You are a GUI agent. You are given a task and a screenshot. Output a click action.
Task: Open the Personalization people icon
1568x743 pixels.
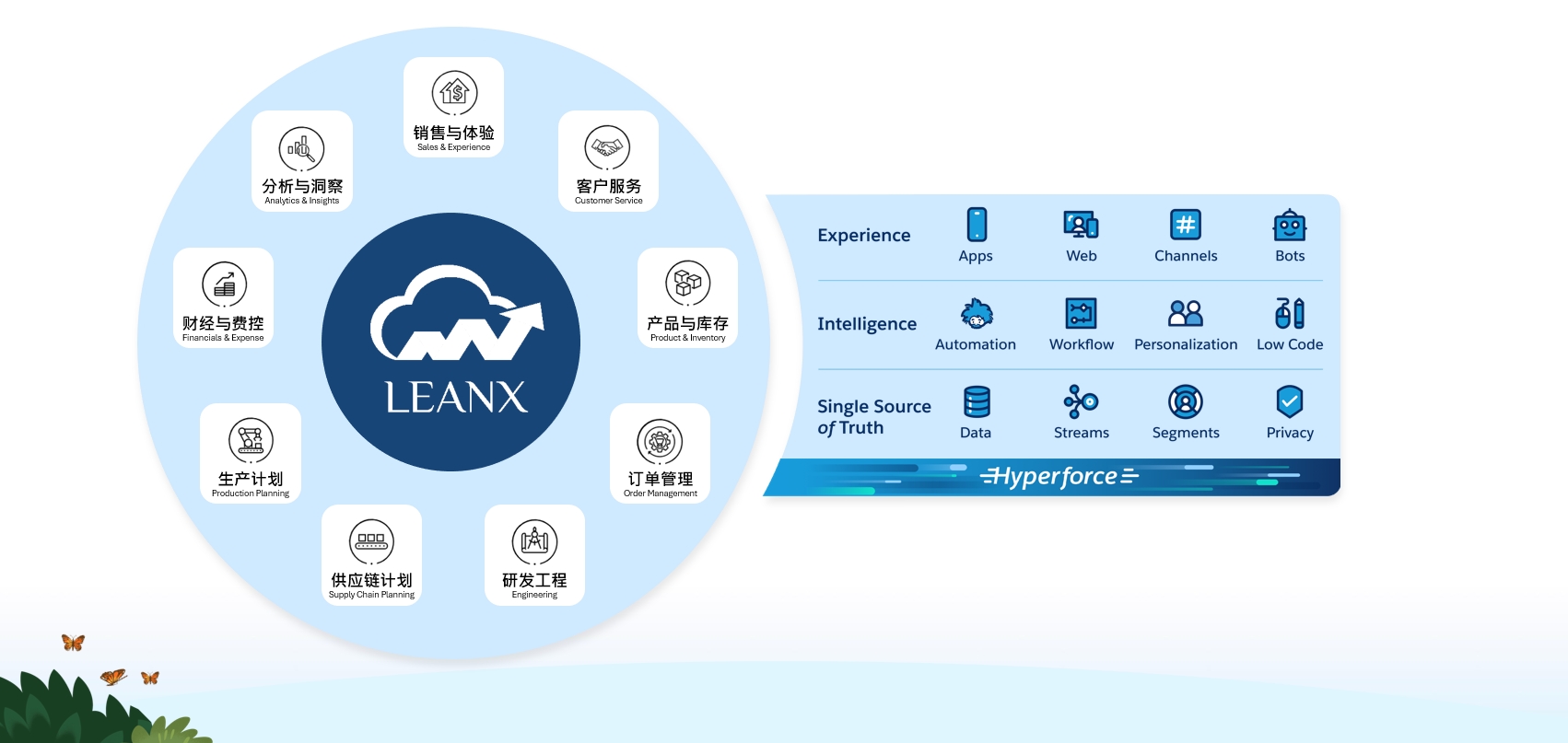[x=1186, y=313]
